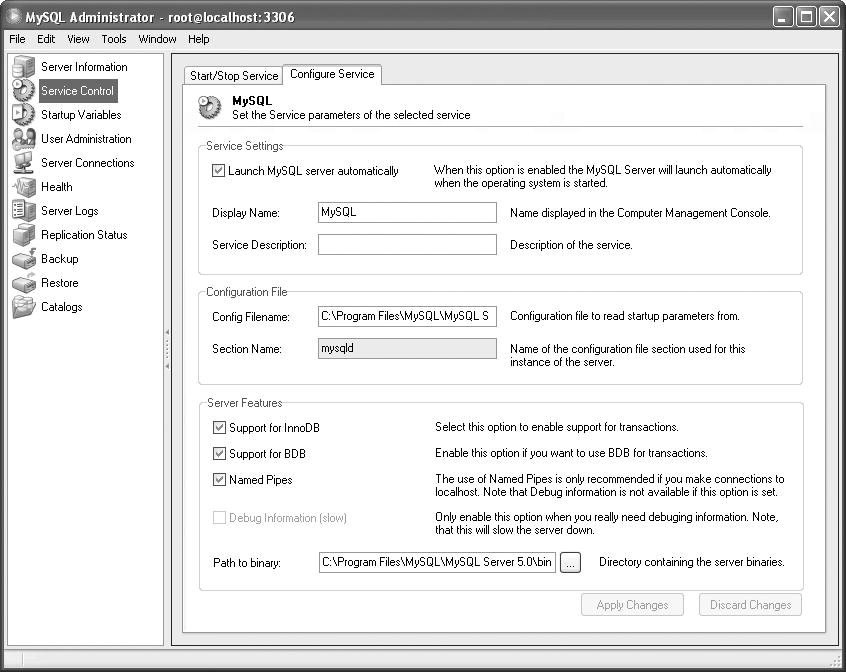Screen dimensions: 846x672
Task: Uncheck the Named Pipes option
Action: (x=219, y=480)
